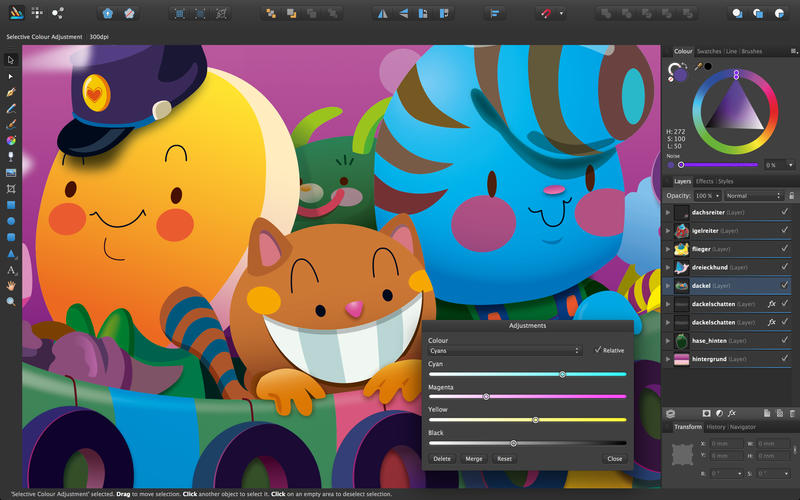800x500 pixels.
Task: Enable the Relative checkbox
Action: (598, 350)
